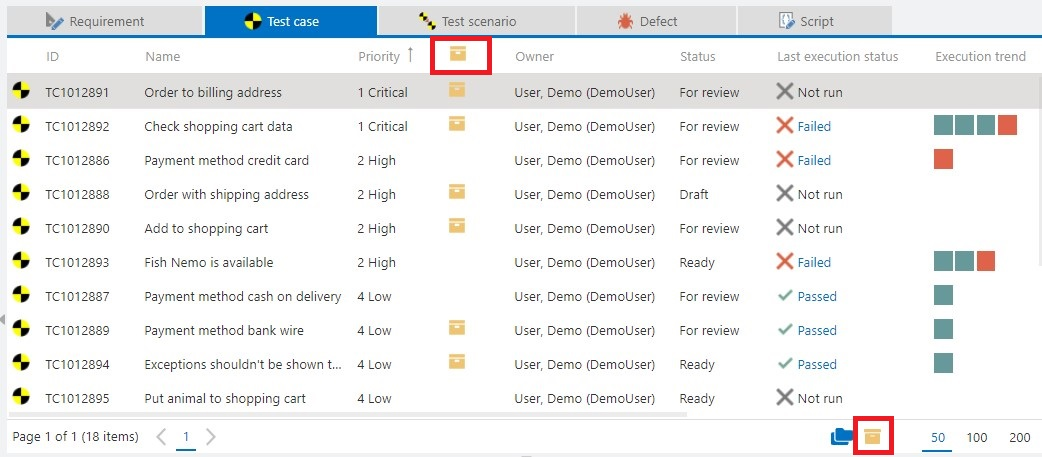Viewport: 1042px width, 457px height.
Task: Click archive icon in Add to shopping cart row
Action: point(457,226)
